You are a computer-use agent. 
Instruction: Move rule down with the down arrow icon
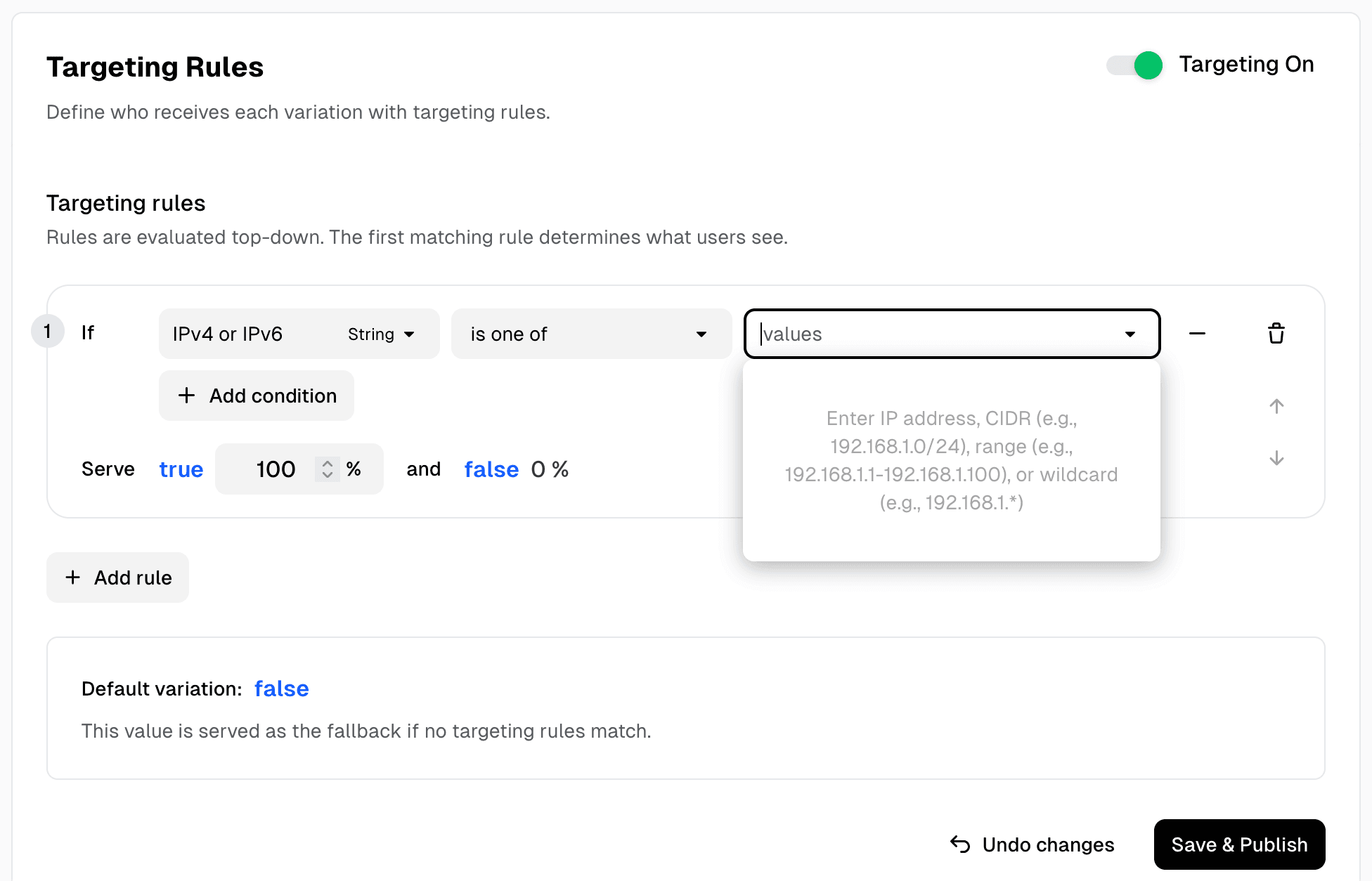[1276, 459]
